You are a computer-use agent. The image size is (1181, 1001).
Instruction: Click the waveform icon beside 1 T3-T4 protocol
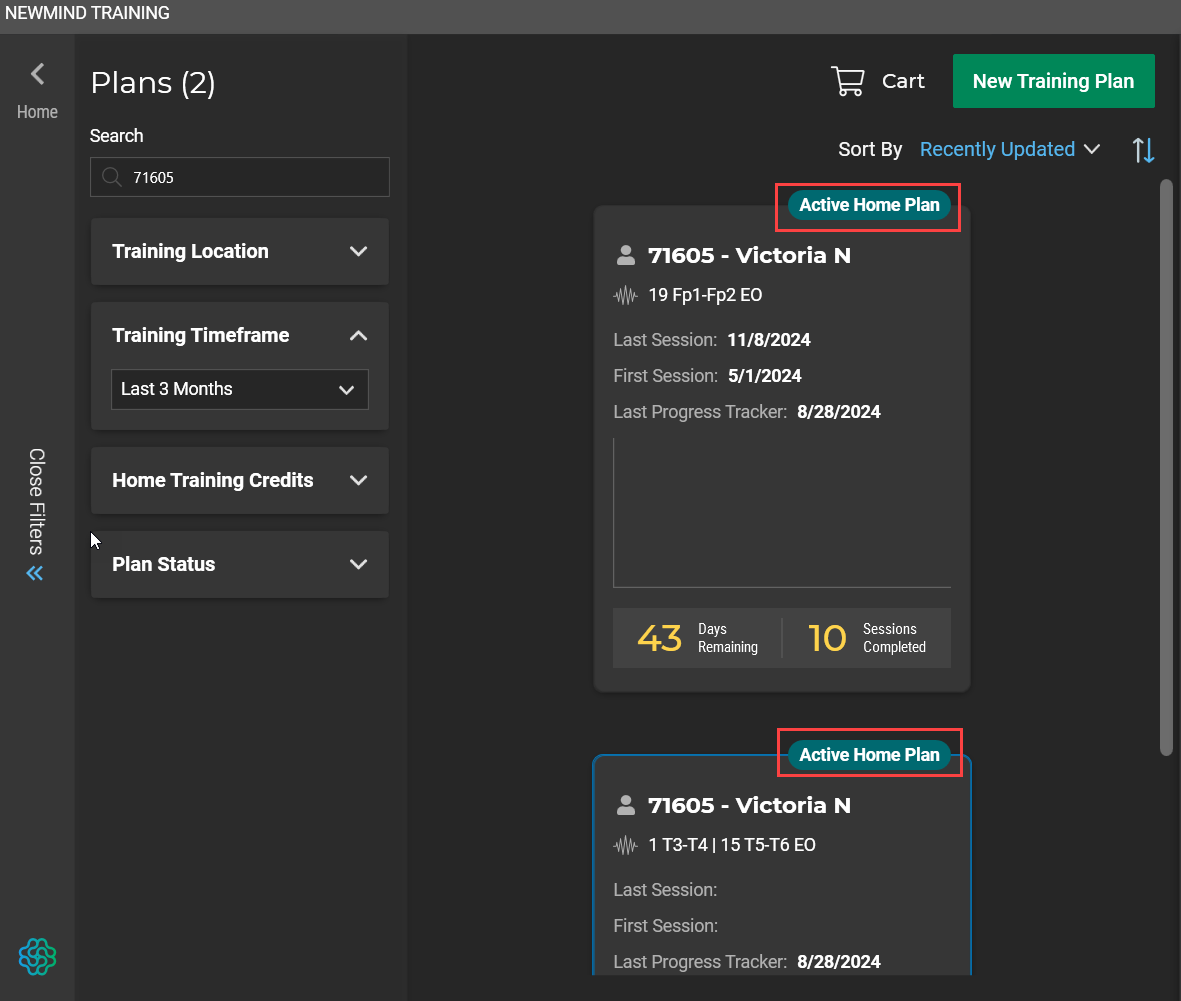click(x=626, y=846)
